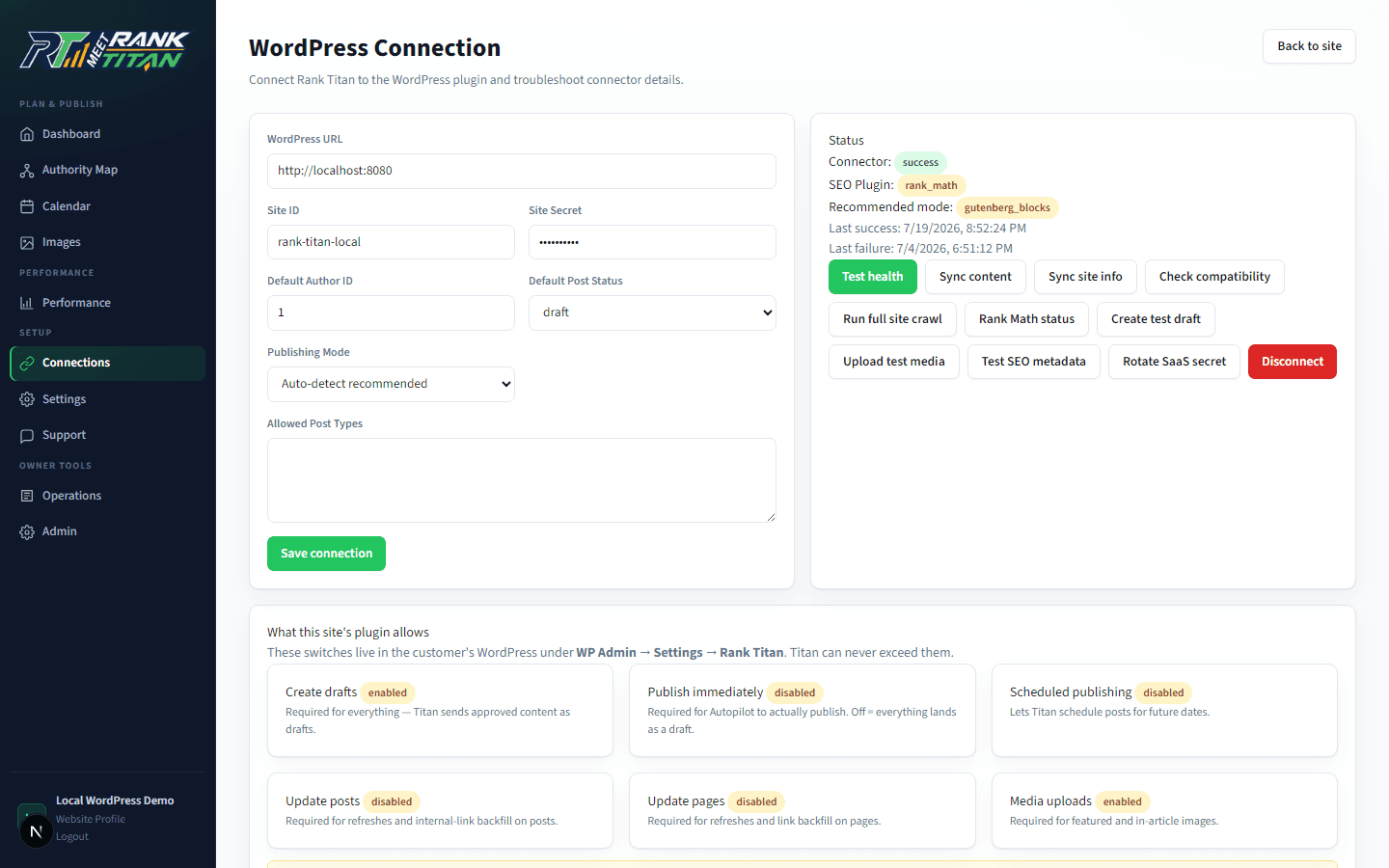1389x868 pixels.
Task: Click Back to site
Action: point(1309,46)
